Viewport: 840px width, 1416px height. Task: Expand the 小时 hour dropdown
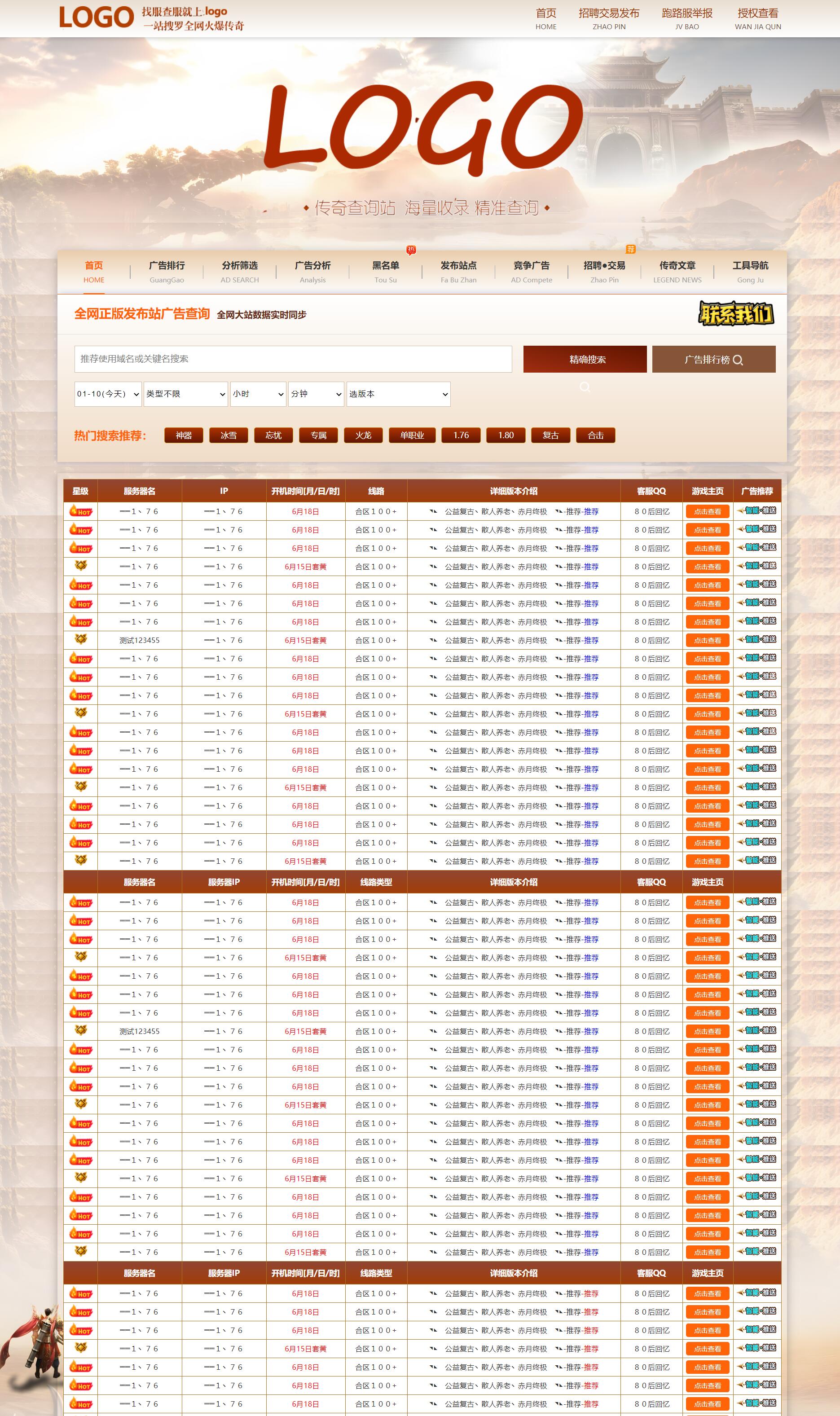[258, 394]
